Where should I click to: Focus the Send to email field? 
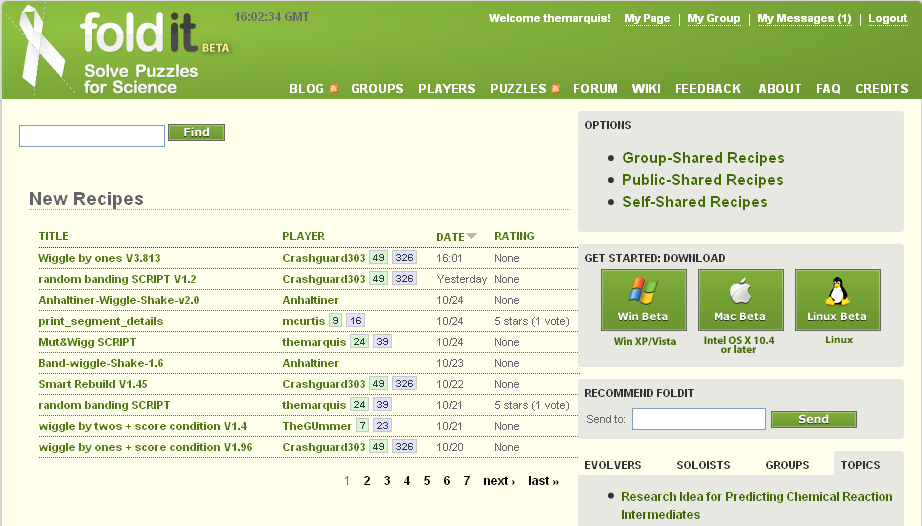pyautogui.click(x=699, y=419)
